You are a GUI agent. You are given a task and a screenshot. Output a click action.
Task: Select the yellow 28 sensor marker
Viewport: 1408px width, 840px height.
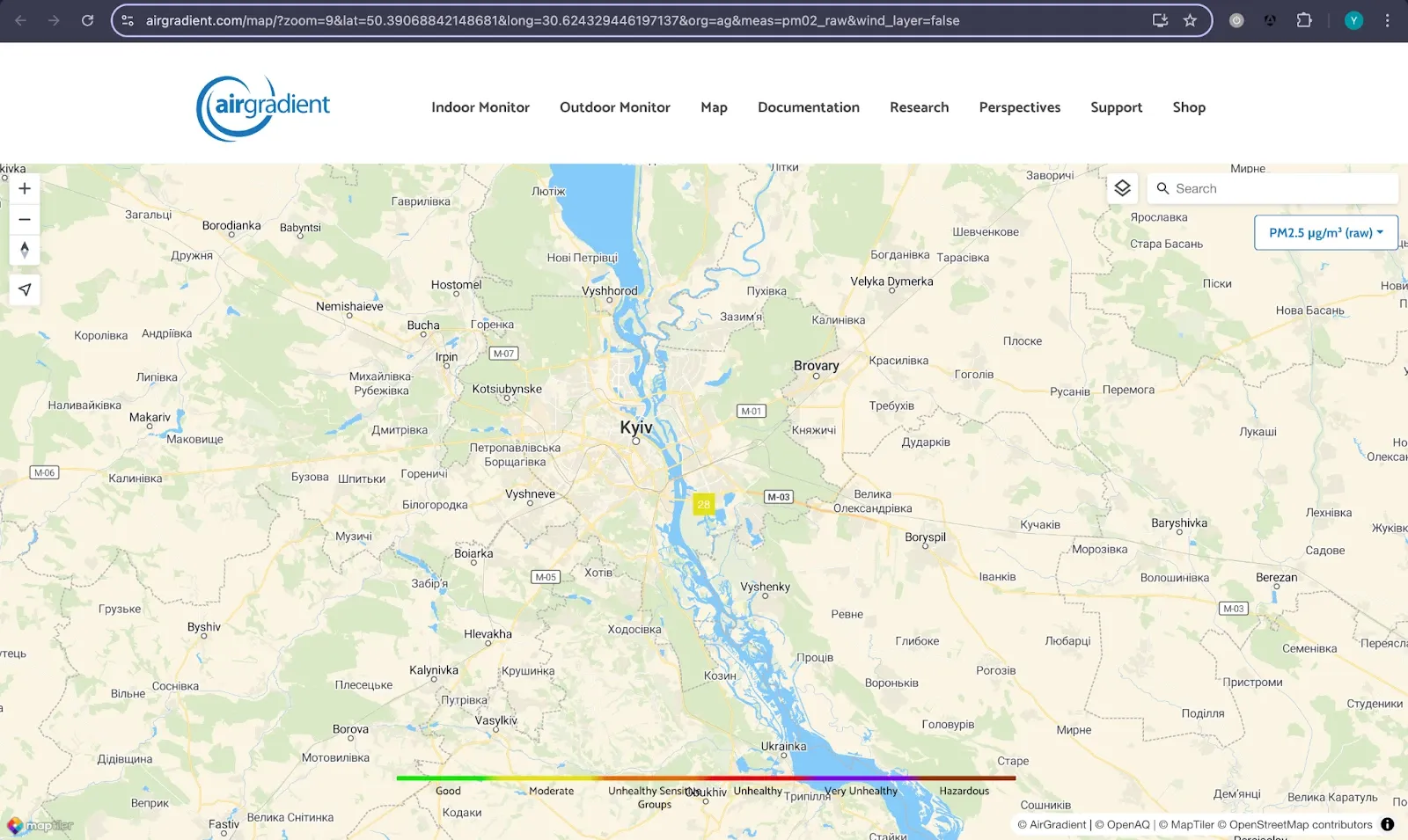(703, 504)
